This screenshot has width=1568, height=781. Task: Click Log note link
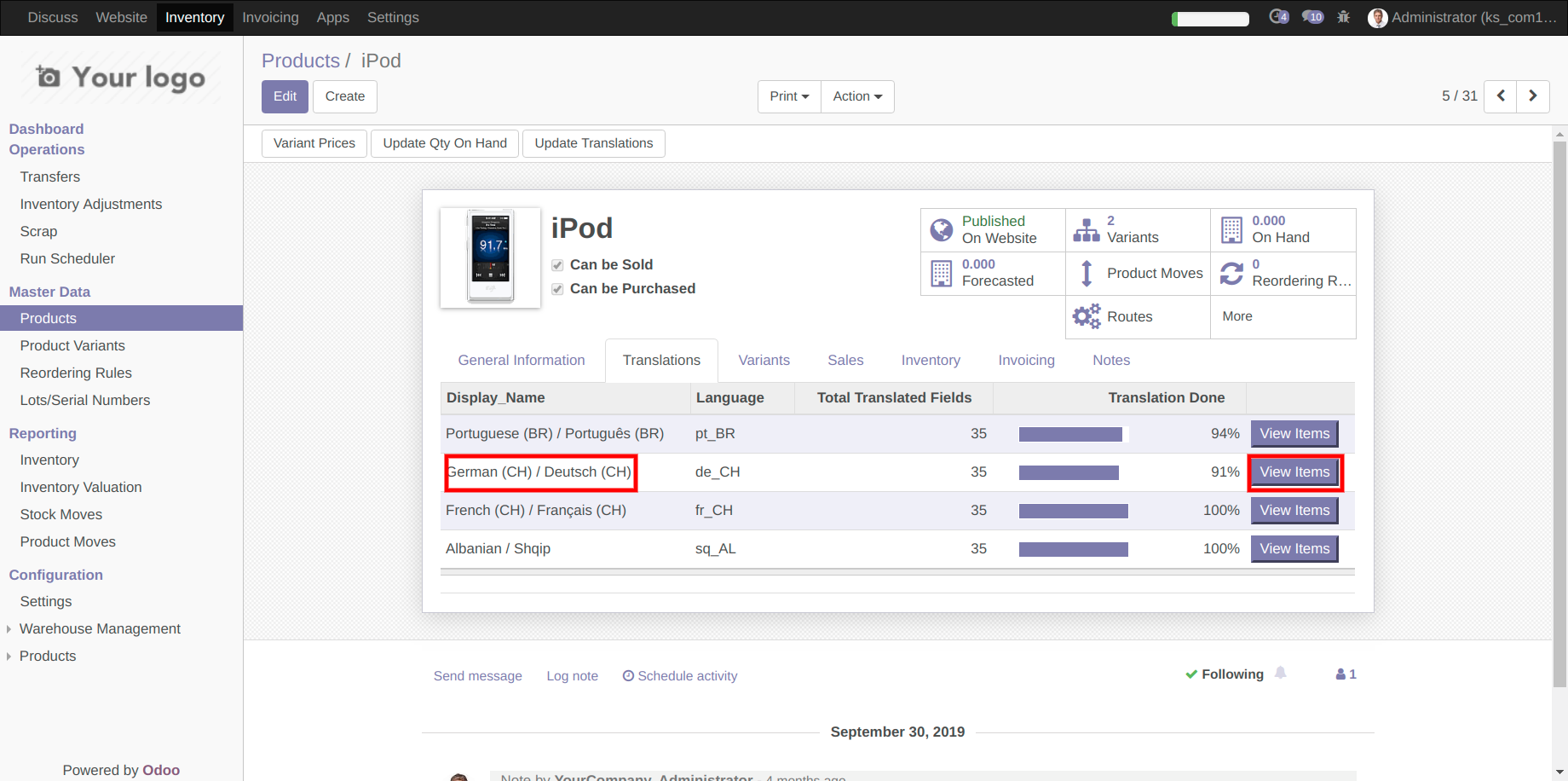tap(572, 676)
